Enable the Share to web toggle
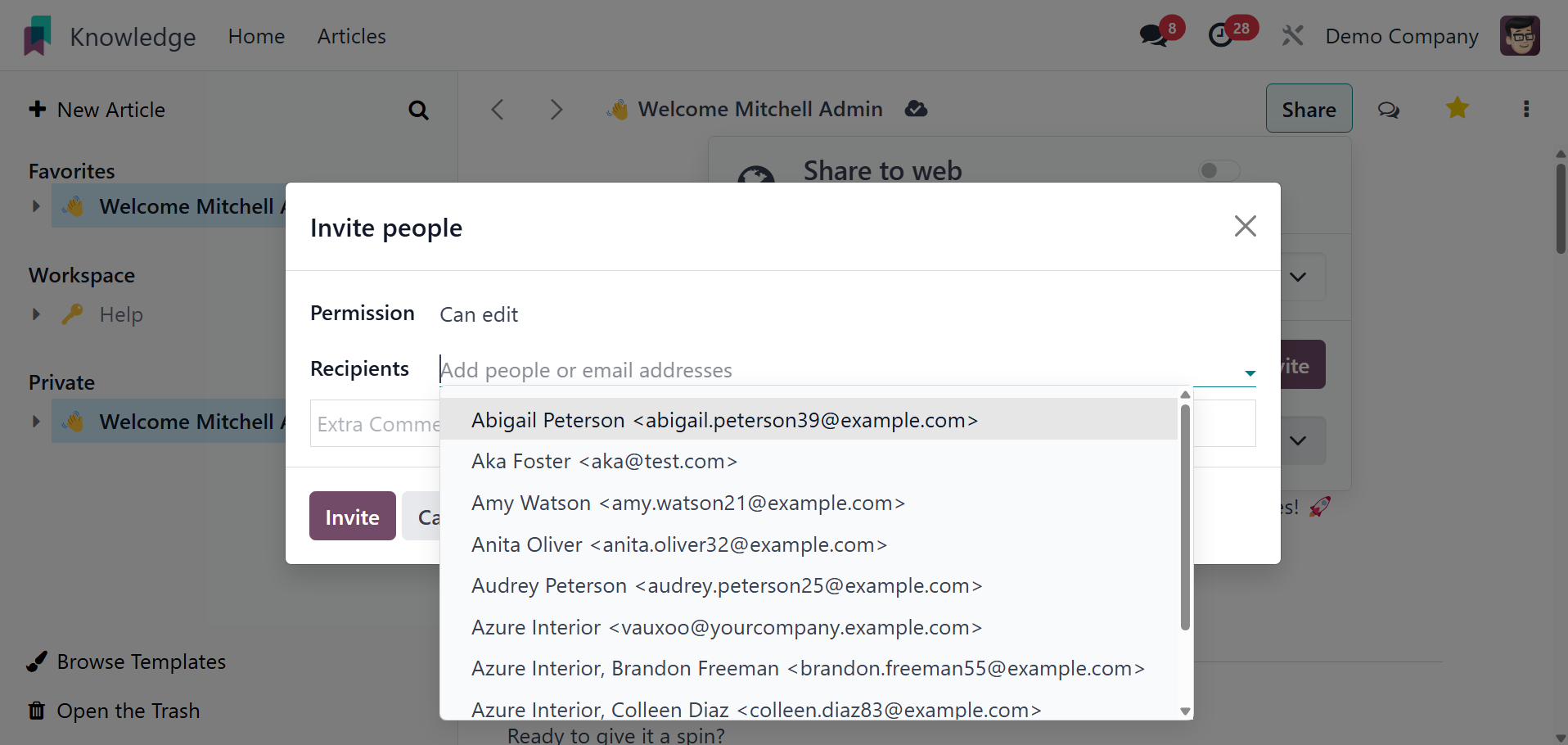 [x=1219, y=170]
